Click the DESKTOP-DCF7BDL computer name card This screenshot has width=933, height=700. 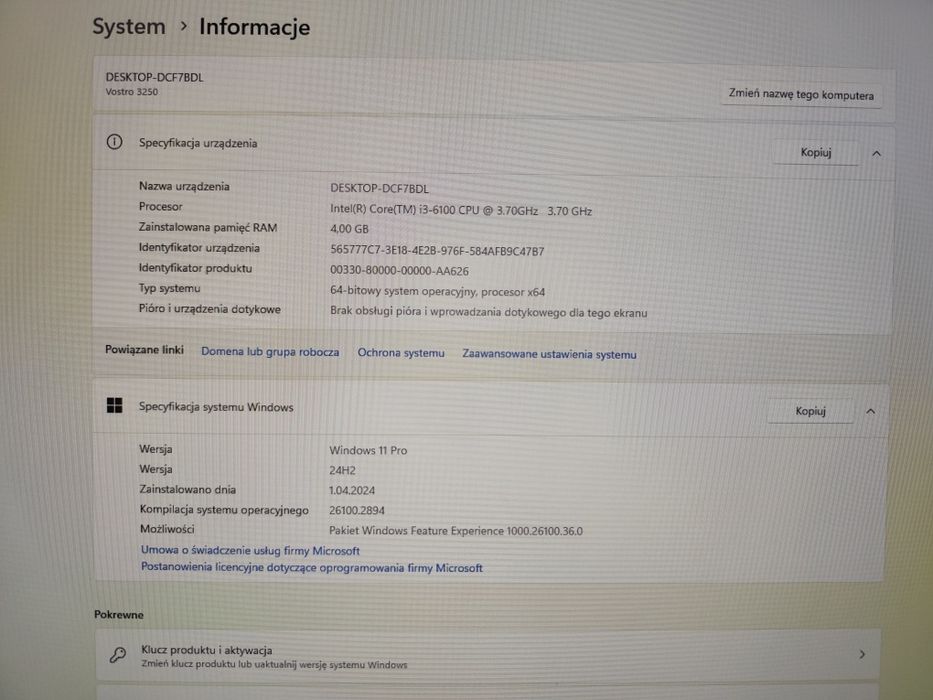[494, 86]
